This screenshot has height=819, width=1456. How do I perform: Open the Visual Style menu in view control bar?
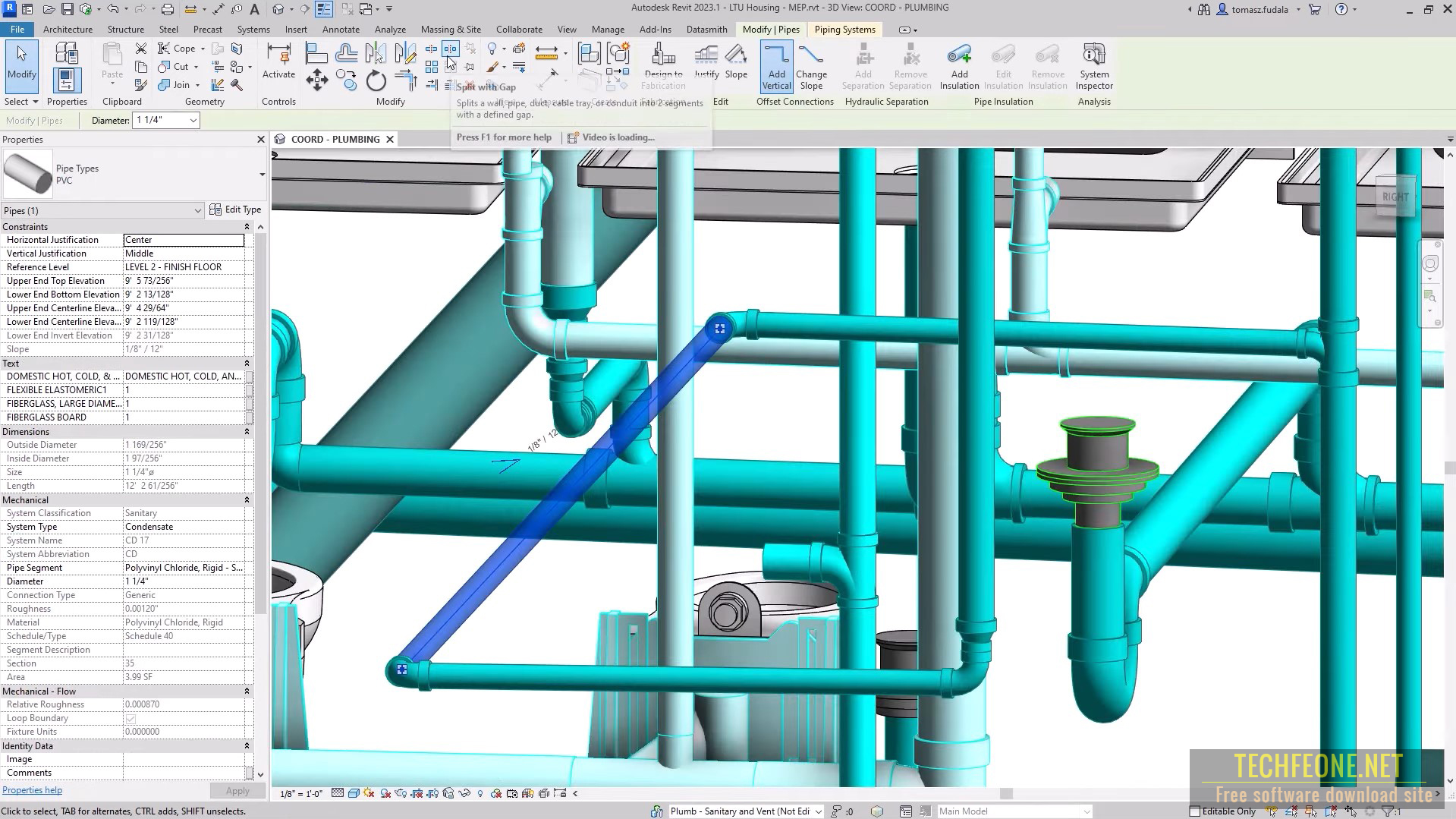click(353, 793)
